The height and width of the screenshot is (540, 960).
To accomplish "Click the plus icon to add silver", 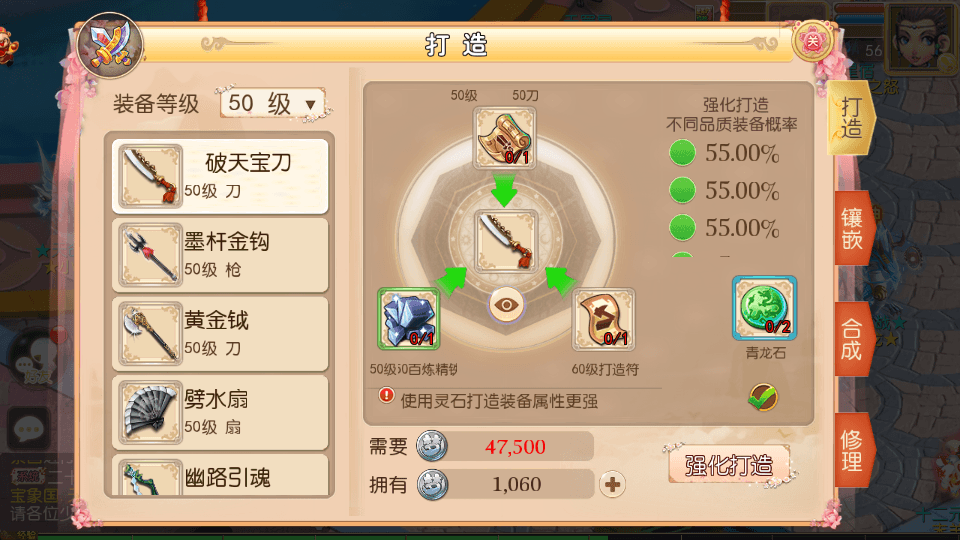I will [x=612, y=484].
